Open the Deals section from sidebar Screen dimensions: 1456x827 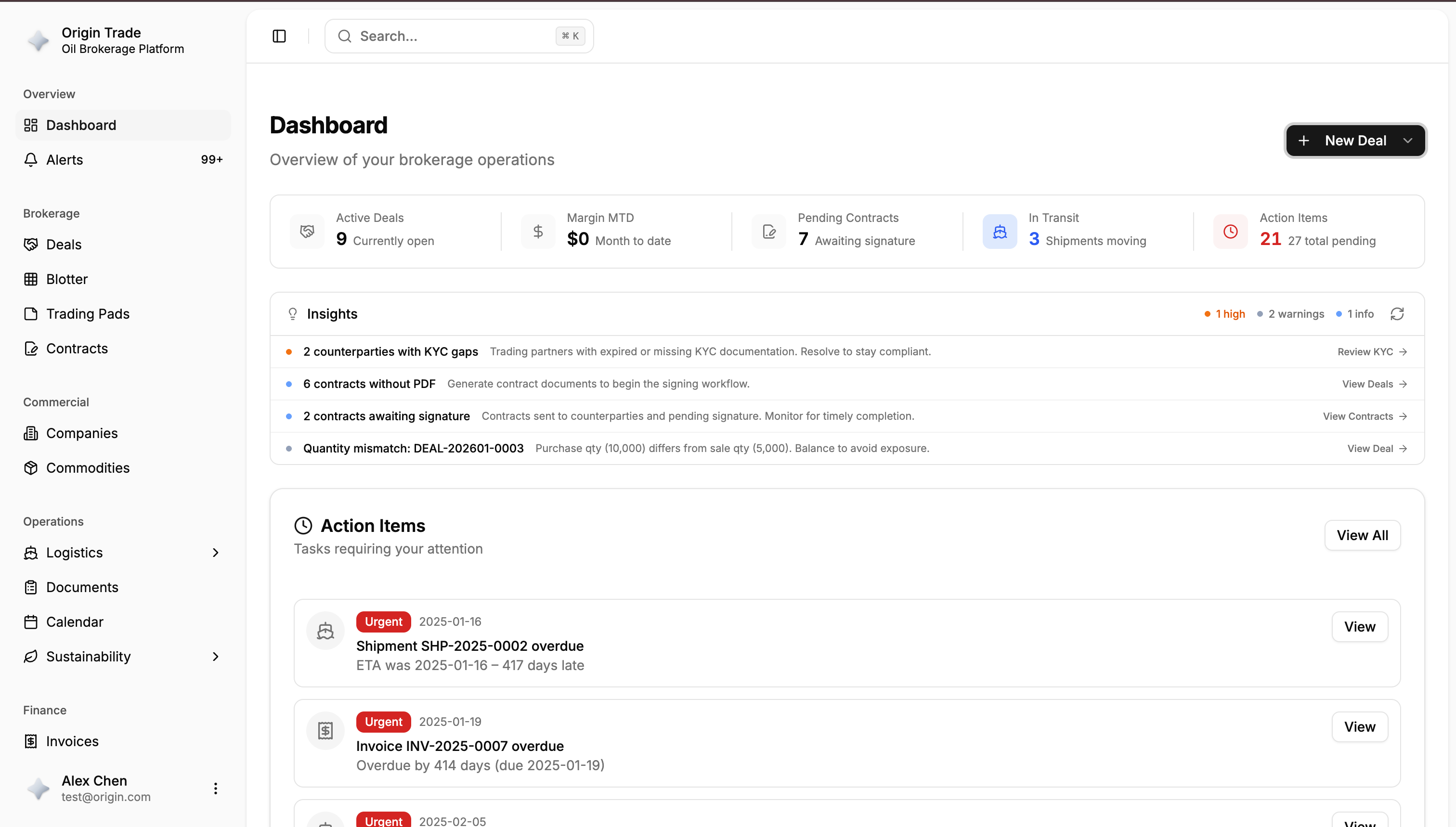pos(64,244)
